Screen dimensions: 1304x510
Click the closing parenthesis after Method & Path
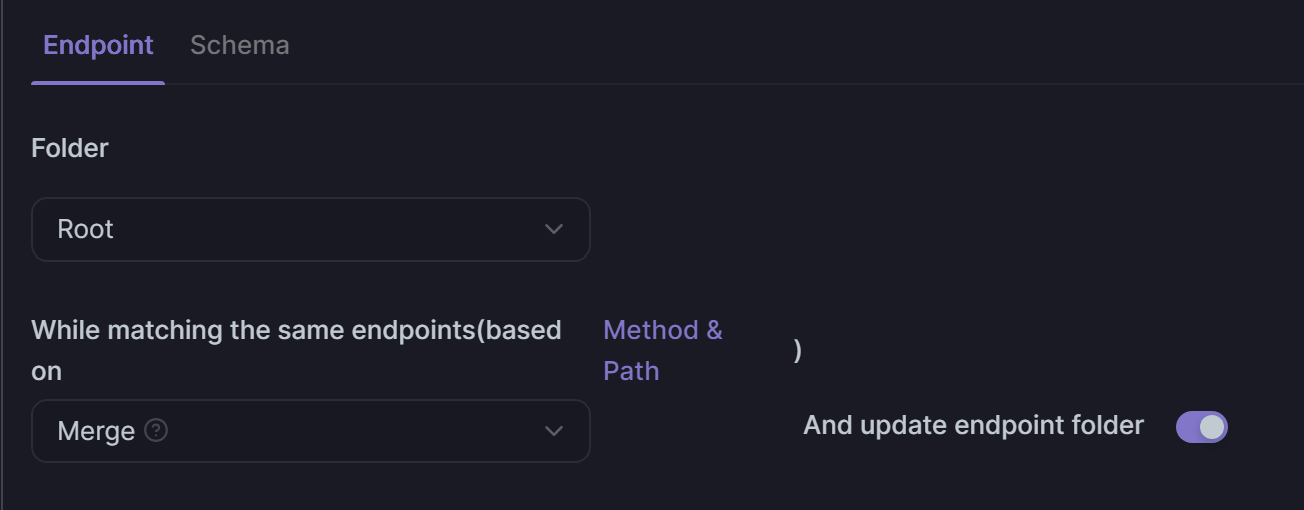click(x=797, y=351)
